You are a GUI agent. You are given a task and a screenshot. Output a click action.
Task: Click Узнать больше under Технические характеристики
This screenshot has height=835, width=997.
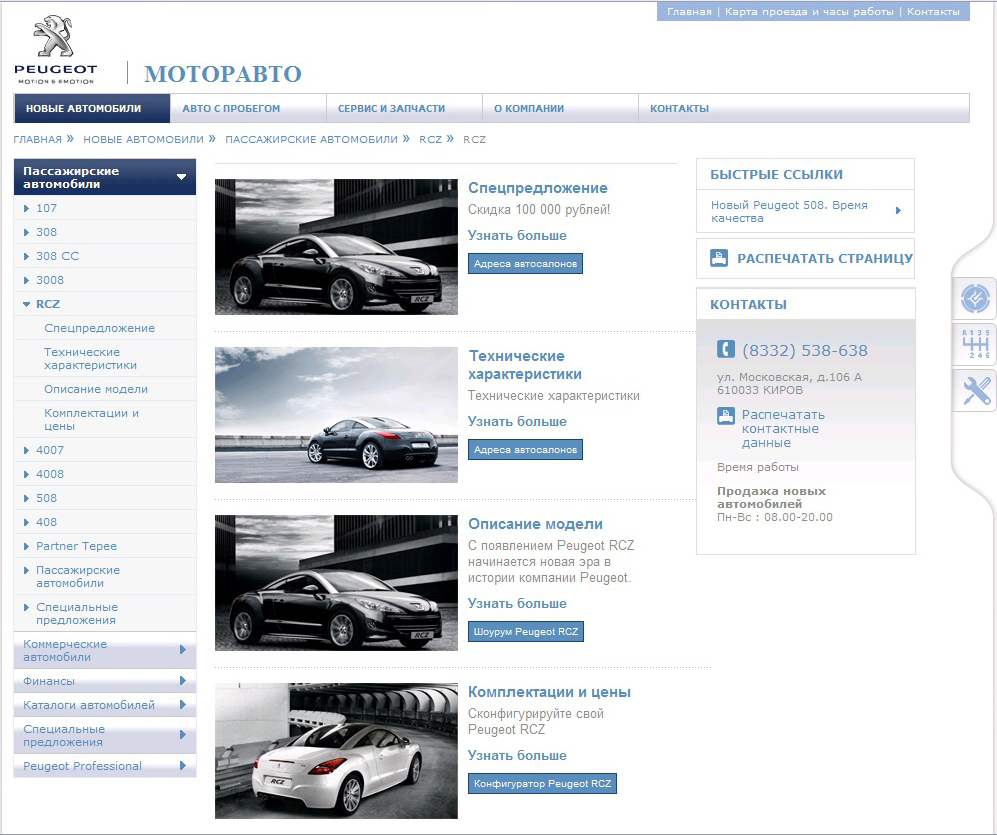point(517,422)
